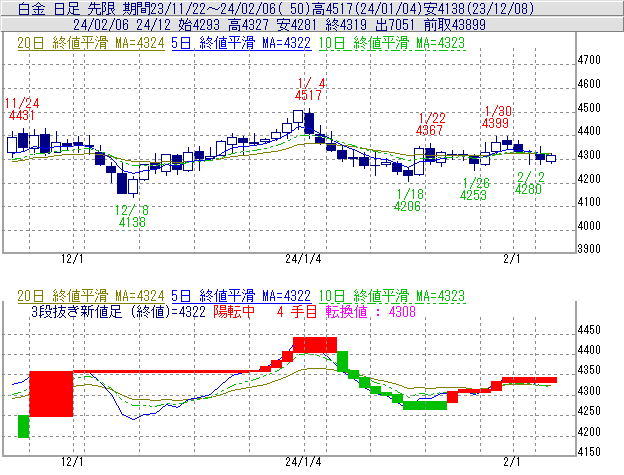Click the 出7051 volume value in header
Viewport: 624px width, 475px height.
tap(395, 25)
